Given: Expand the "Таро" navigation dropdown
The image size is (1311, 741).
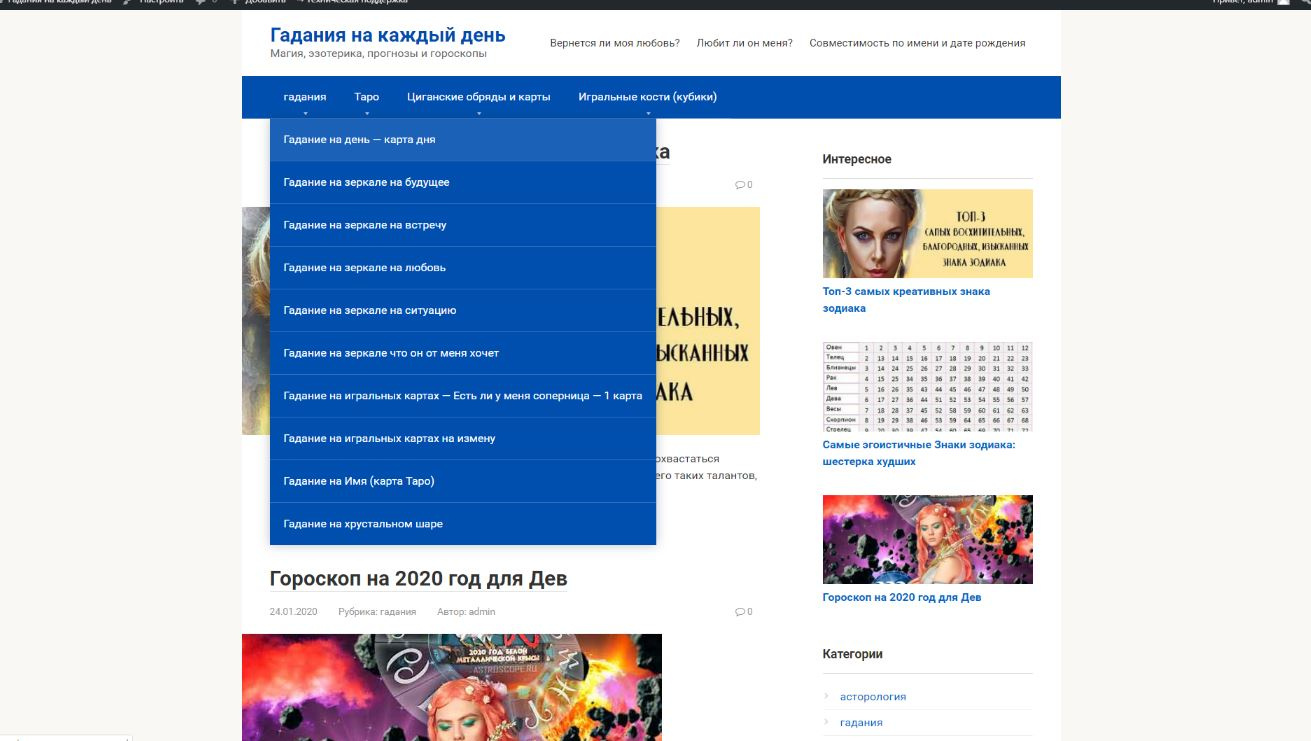Looking at the screenshot, I should pos(366,97).
